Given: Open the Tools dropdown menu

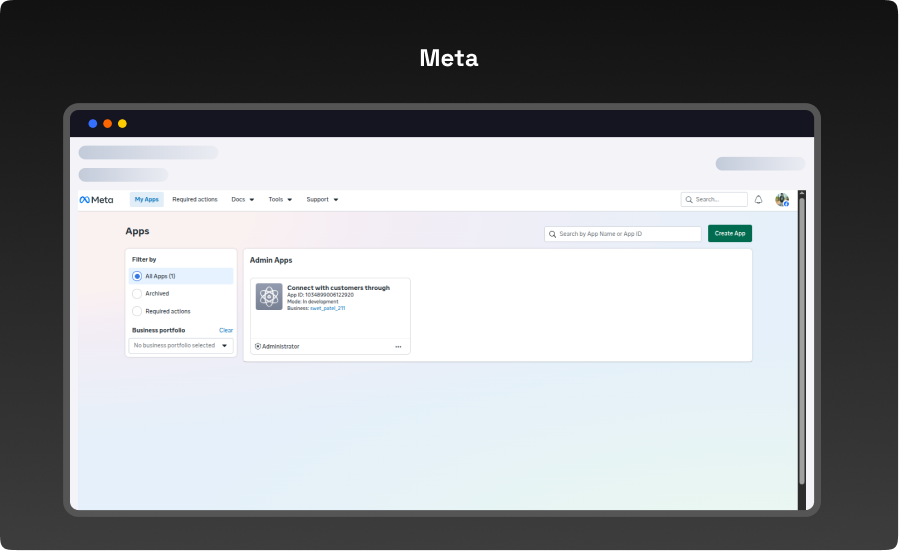Looking at the screenshot, I should [x=280, y=200].
